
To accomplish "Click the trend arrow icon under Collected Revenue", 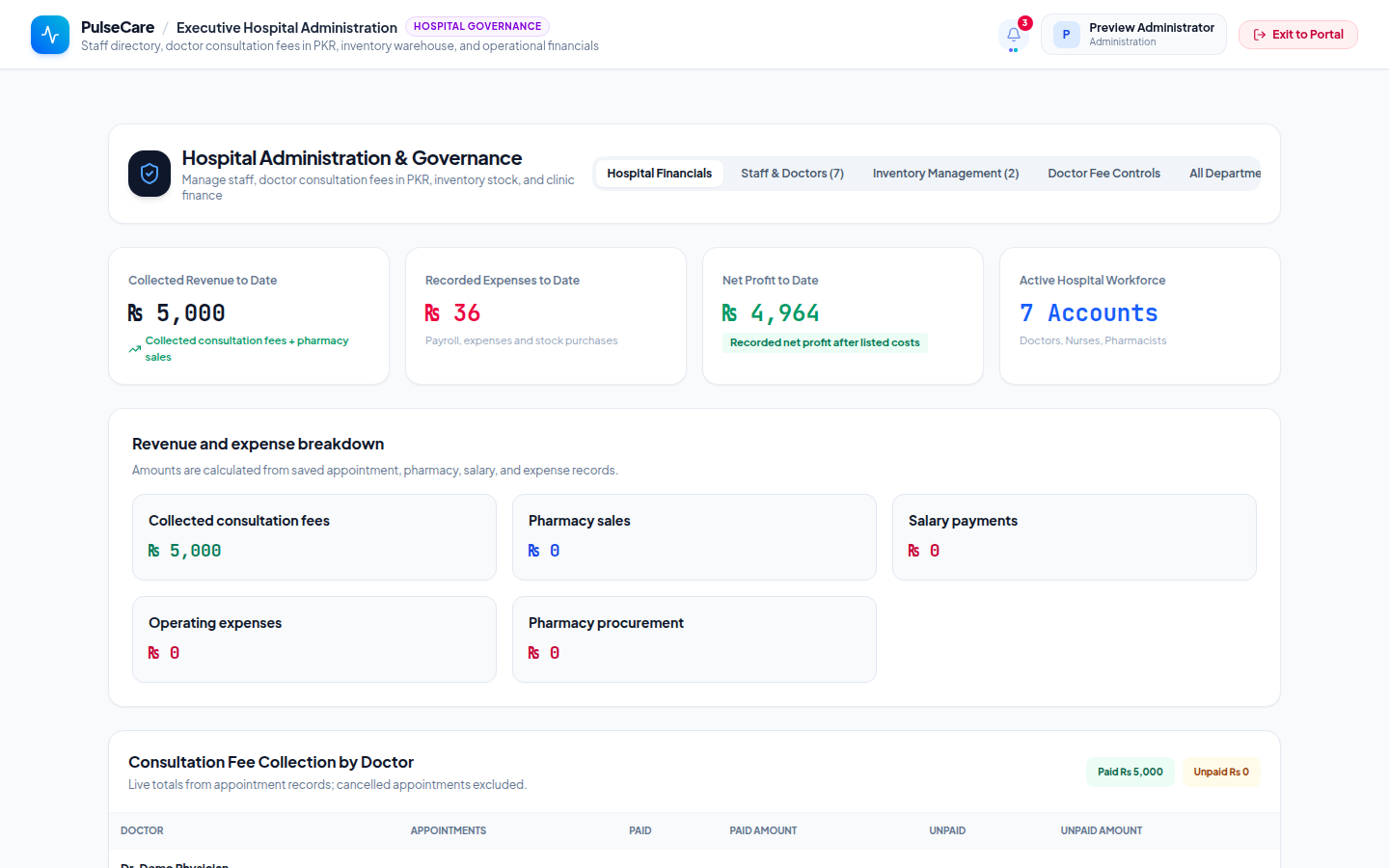I will coord(135,349).
